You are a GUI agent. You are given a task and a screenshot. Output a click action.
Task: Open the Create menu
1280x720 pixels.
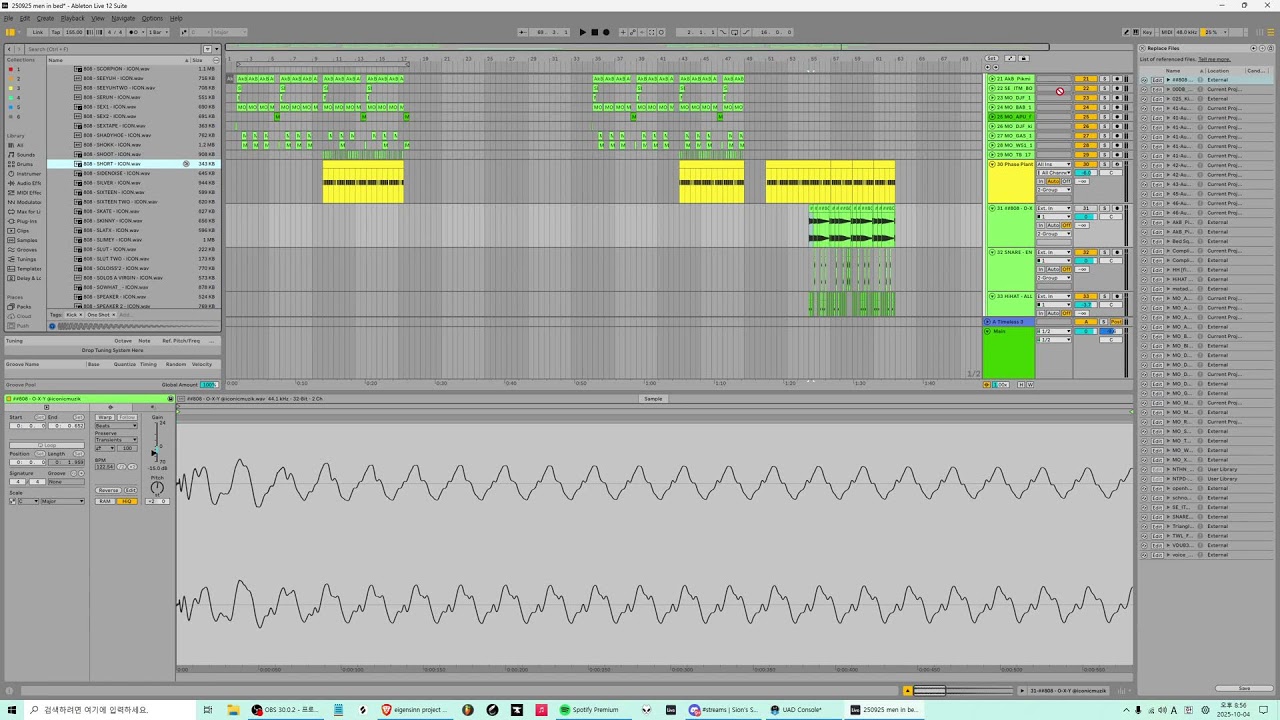(46, 18)
